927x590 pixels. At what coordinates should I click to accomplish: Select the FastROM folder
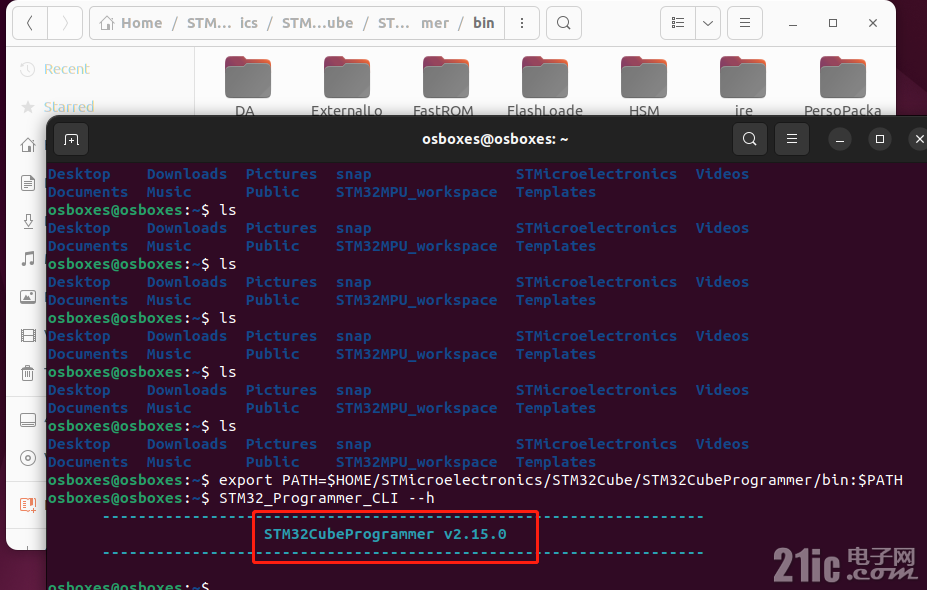click(446, 86)
